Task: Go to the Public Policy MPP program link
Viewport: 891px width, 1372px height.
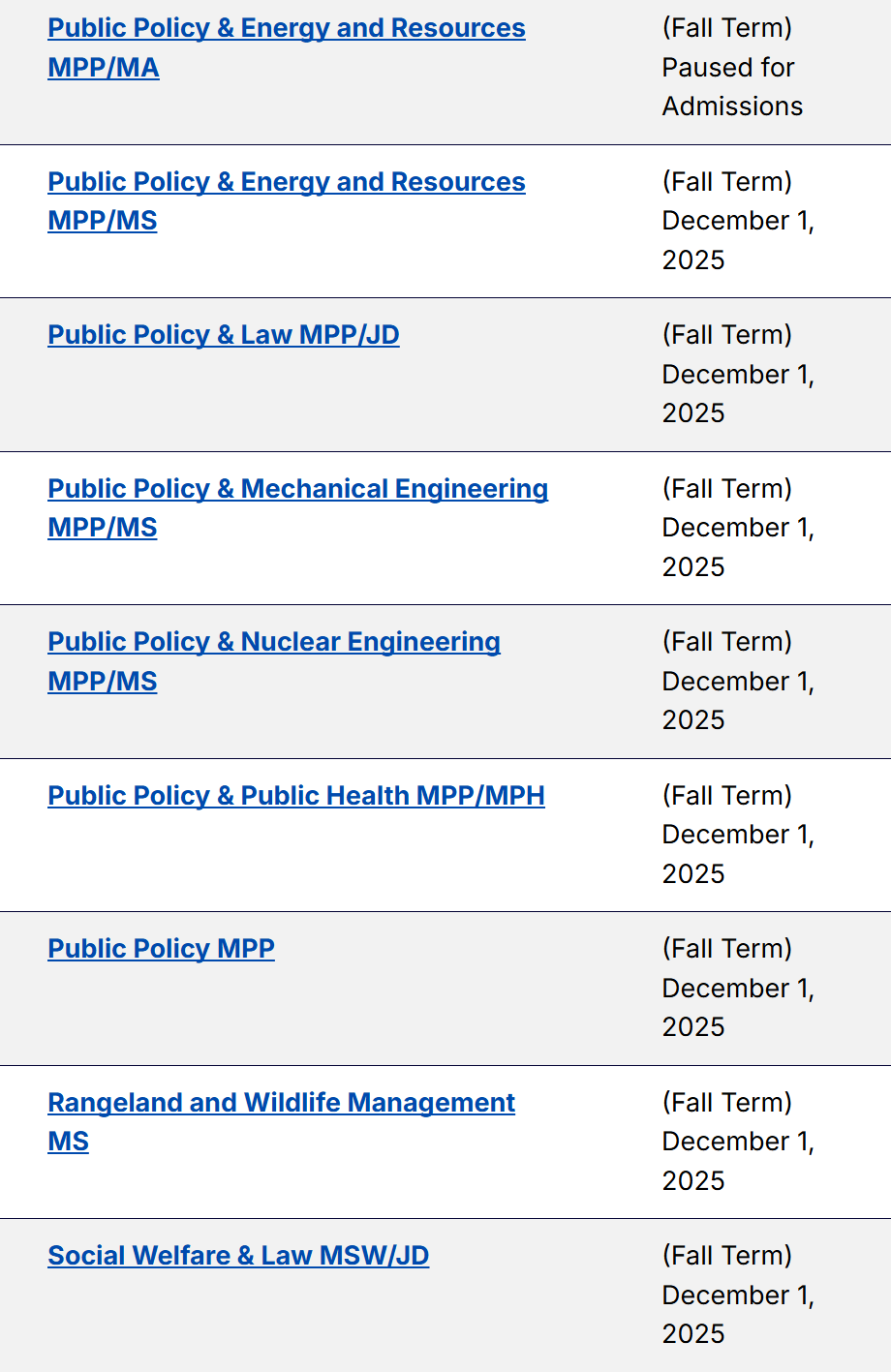Action: (x=161, y=949)
